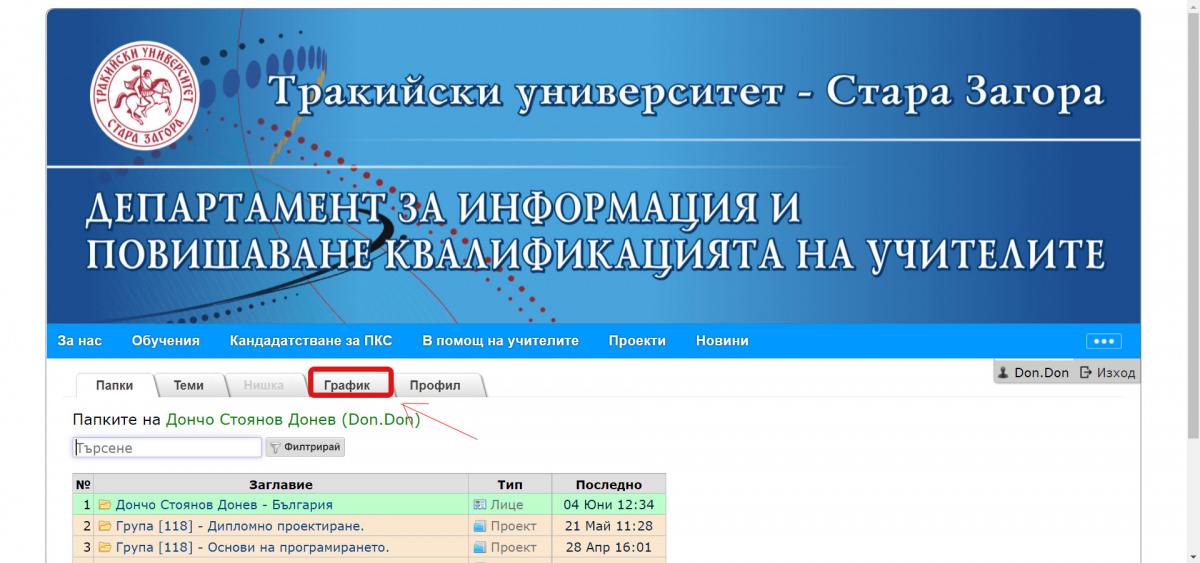Click folder icon beside Дипломно проектиране row
Image resolution: width=1200 pixels, height=563 pixels.
click(104, 526)
